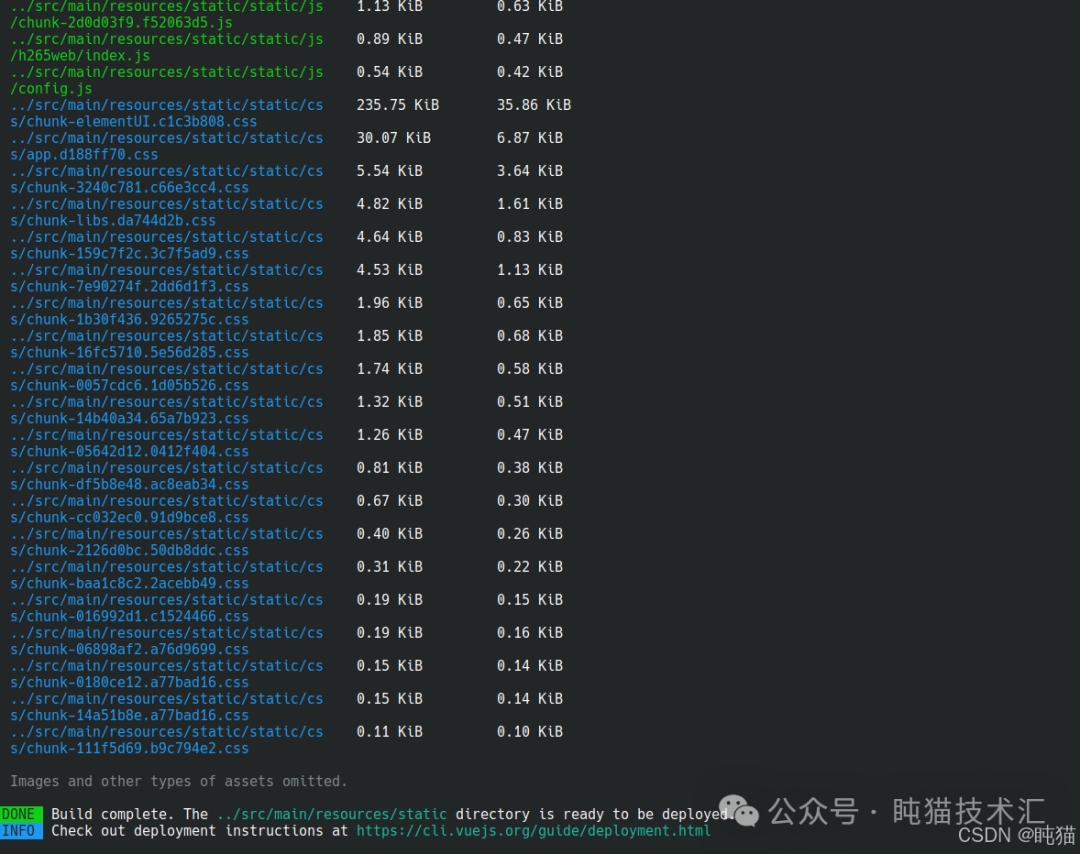Click the 5.54 KiB size value

389,171
